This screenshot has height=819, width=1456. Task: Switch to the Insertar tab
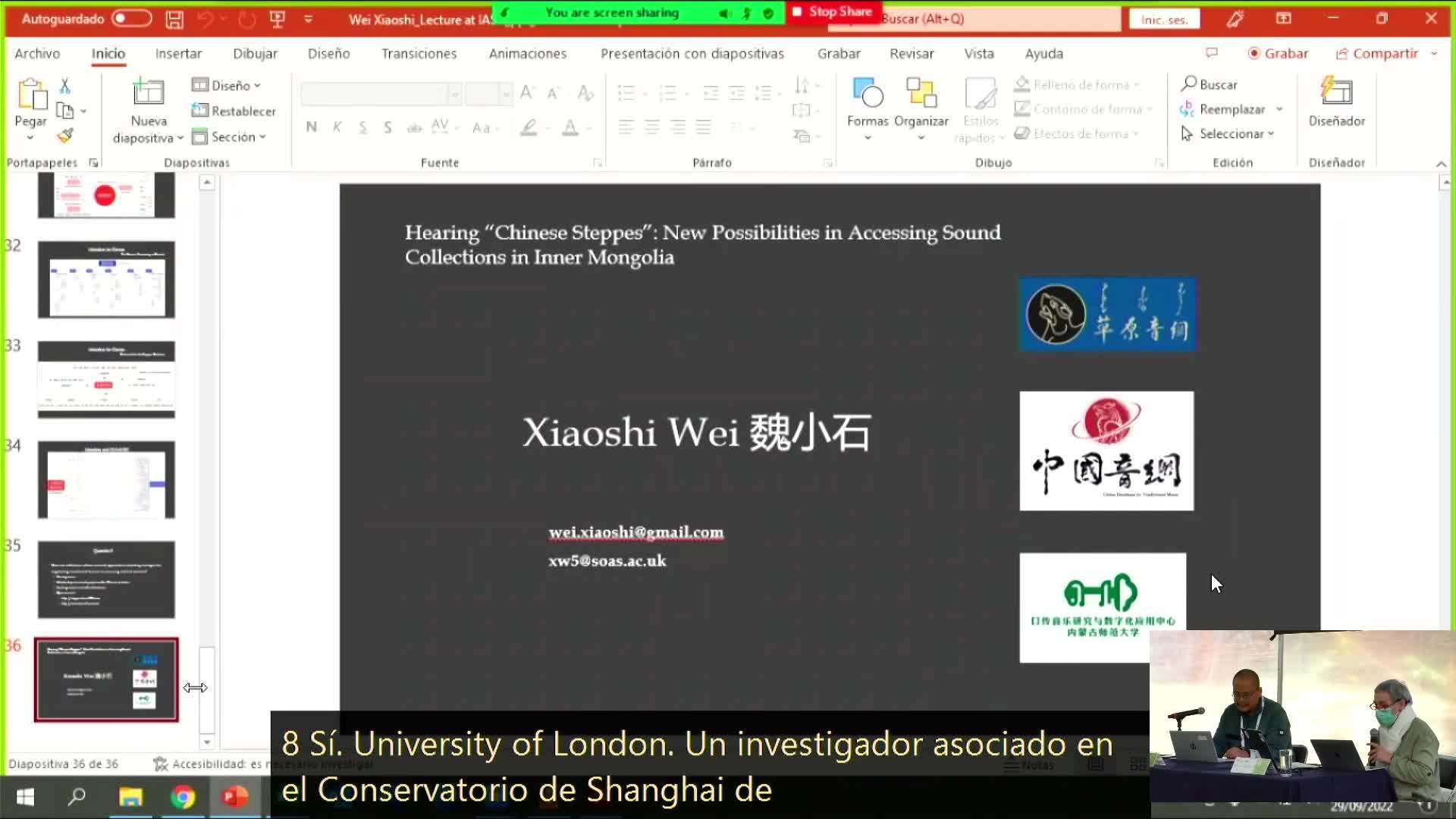(x=178, y=54)
